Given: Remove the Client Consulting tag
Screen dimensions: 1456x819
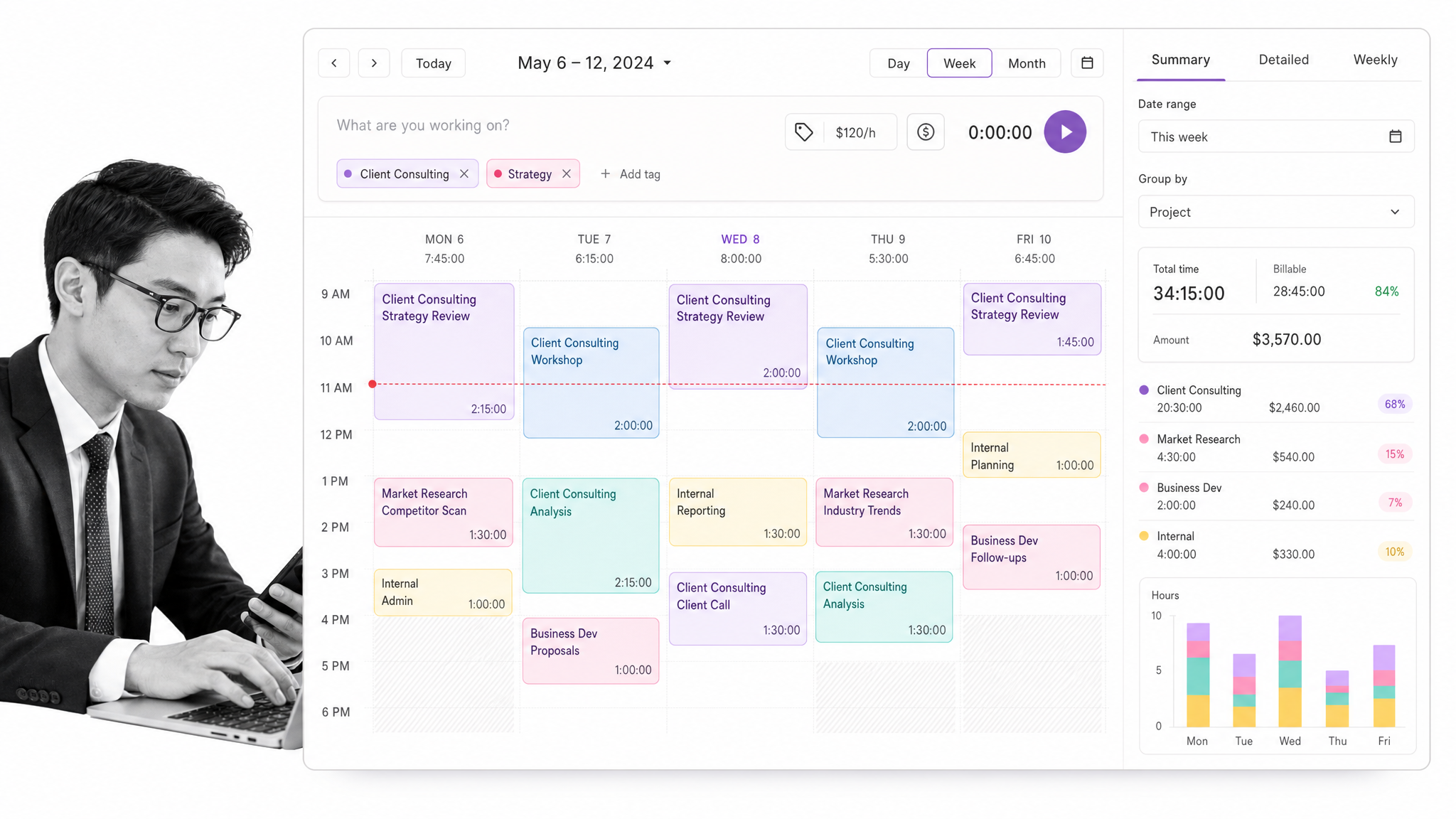Looking at the screenshot, I should pyautogui.click(x=464, y=174).
